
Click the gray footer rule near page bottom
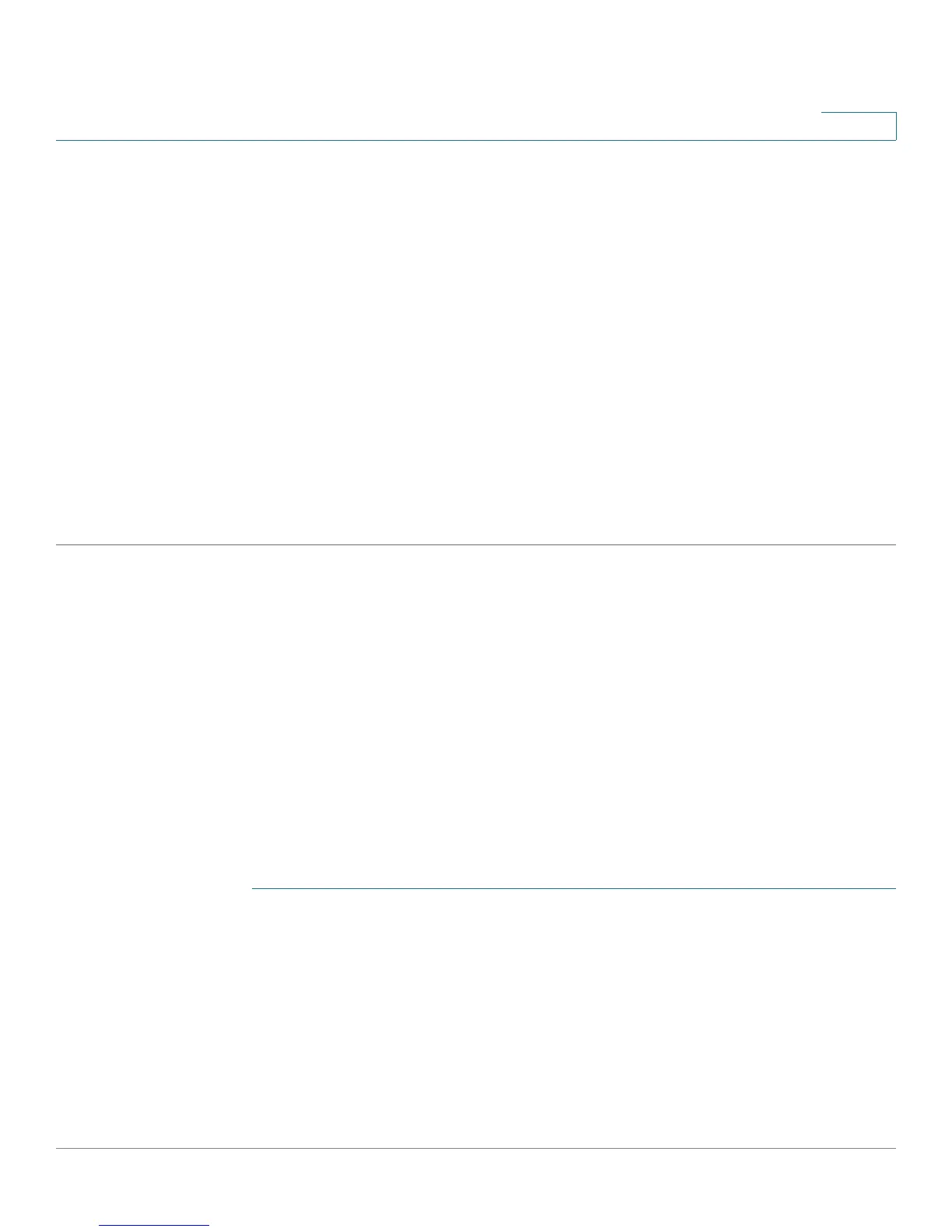[x=476, y=1148]
